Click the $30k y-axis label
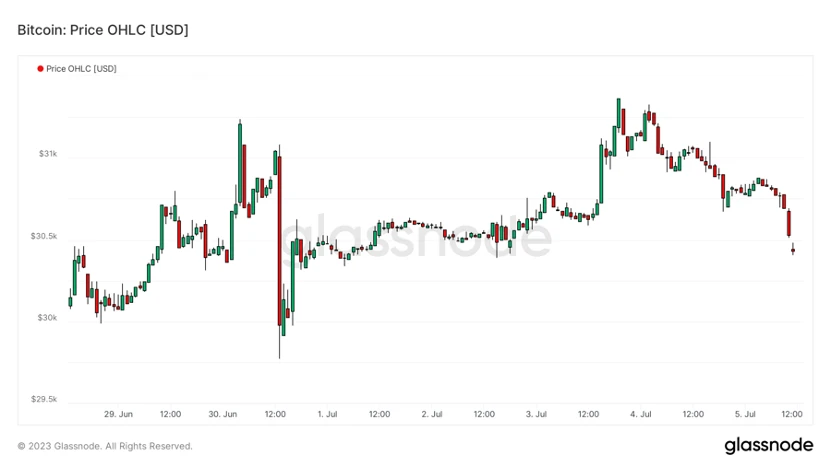The height and width of the screenshot is (468, 832). pos(48,318)
